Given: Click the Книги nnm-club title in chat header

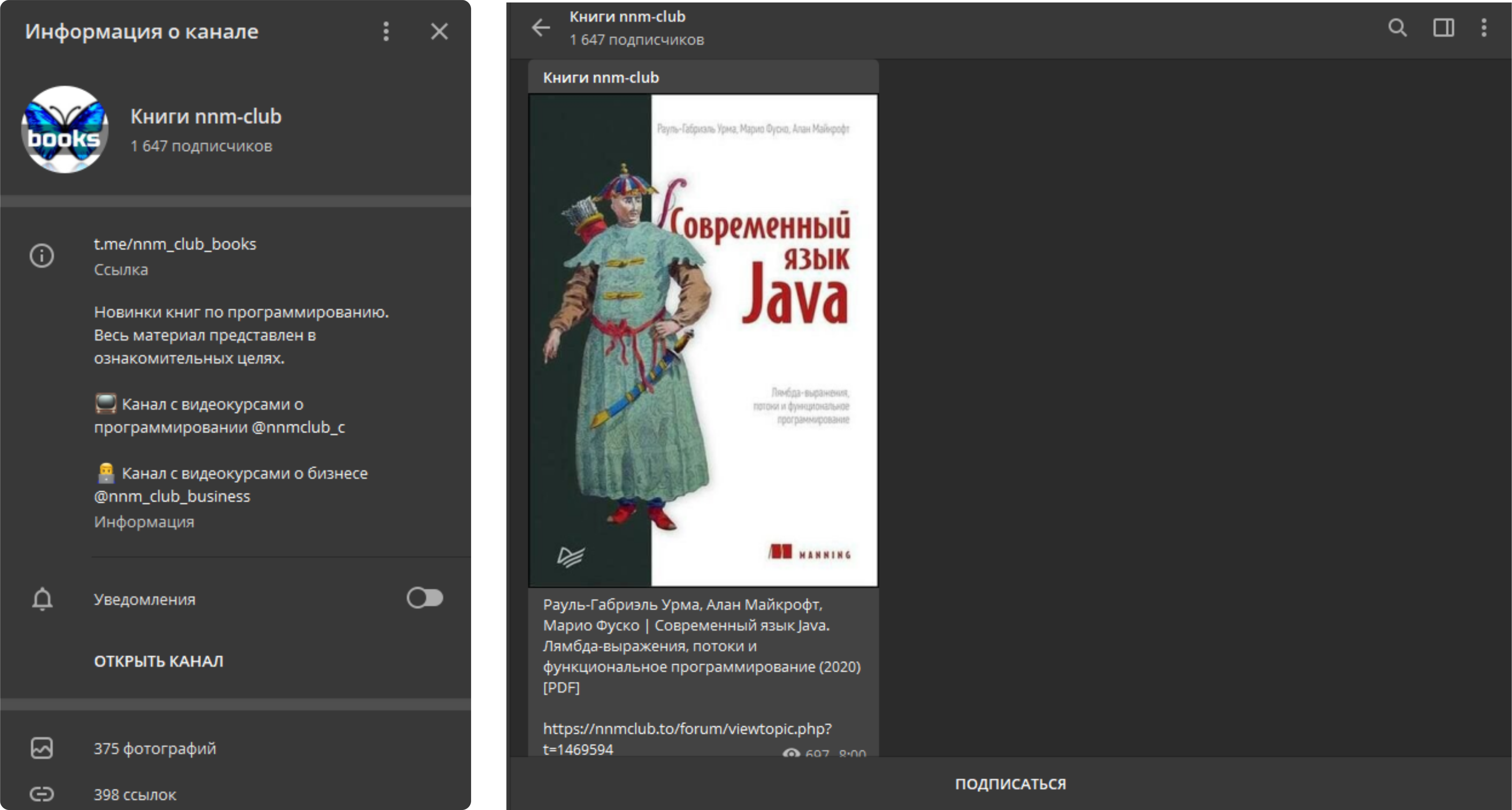Looking at the screenshot, I should click(628, 17).
